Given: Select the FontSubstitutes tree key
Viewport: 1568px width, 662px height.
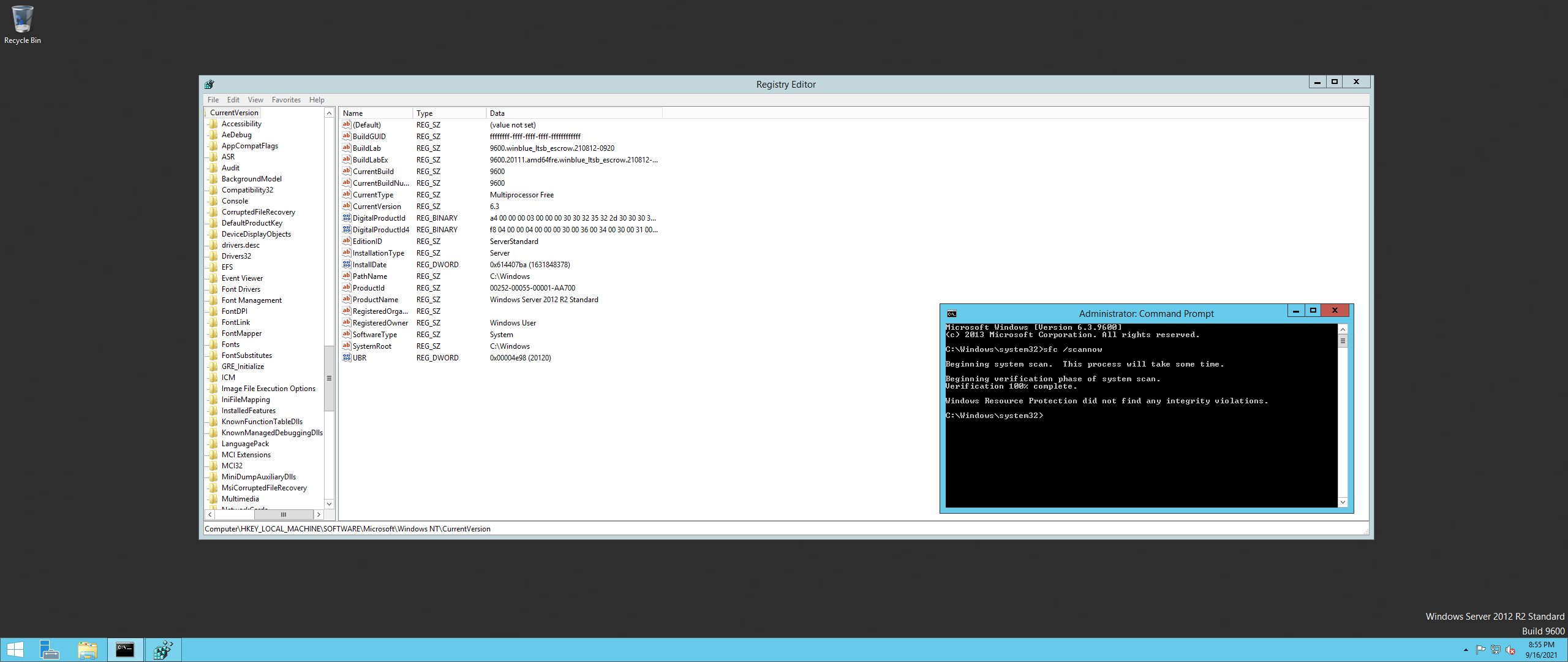Looking at the screenshot, I should pos(247,356).
